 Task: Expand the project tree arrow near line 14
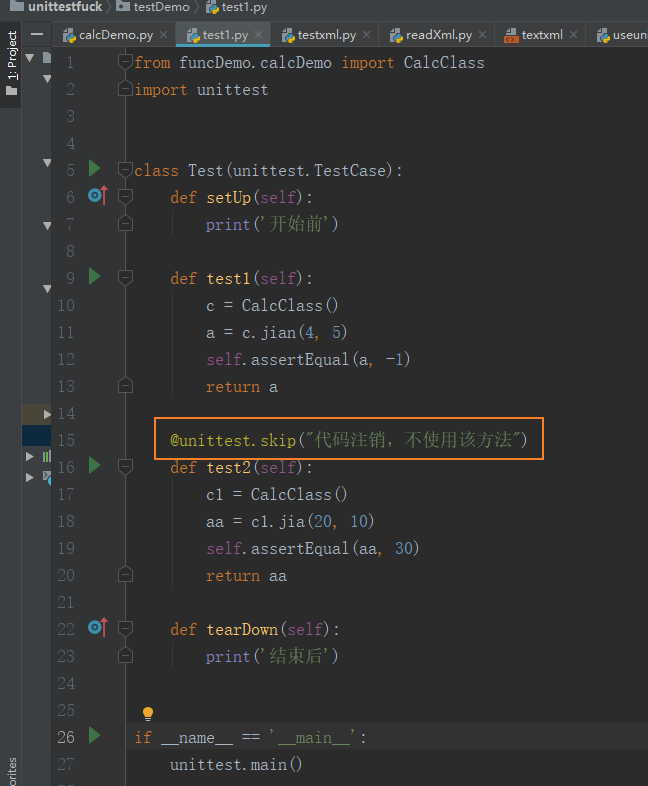click(47, 414)
